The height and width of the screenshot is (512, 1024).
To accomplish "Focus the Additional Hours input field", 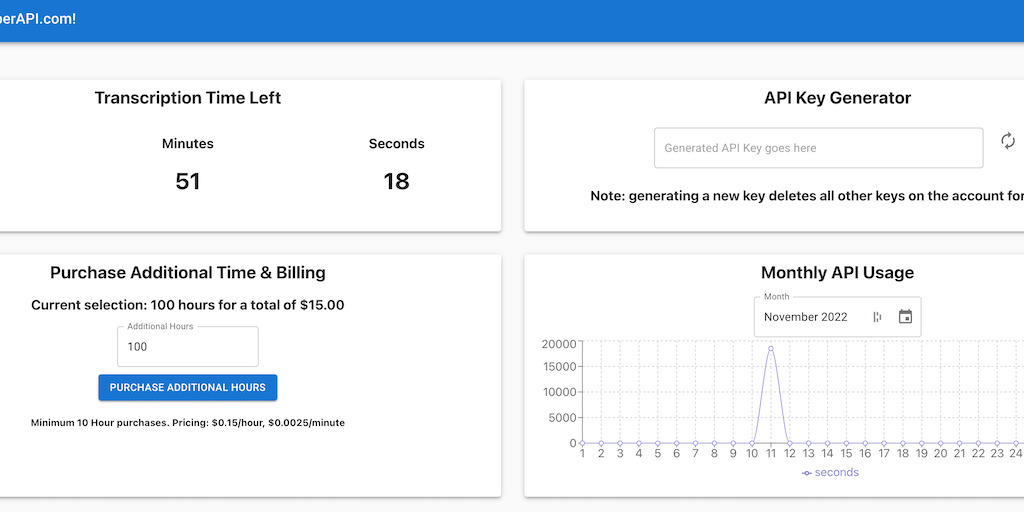I will pyautogui.click(x=187, y=347).
